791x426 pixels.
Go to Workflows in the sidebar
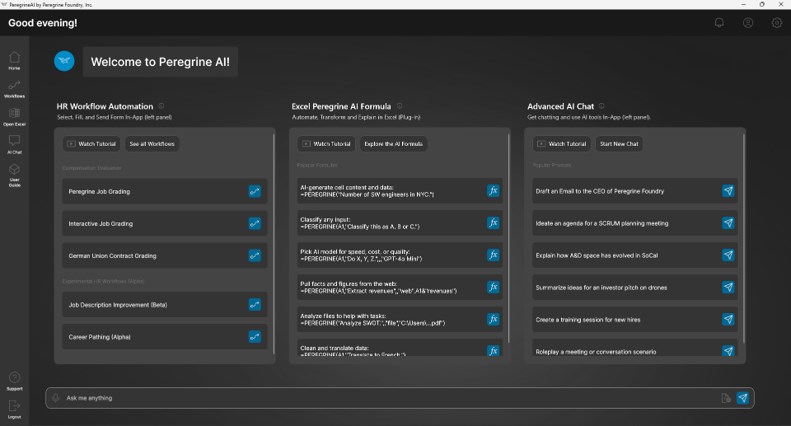coord(14,89)
